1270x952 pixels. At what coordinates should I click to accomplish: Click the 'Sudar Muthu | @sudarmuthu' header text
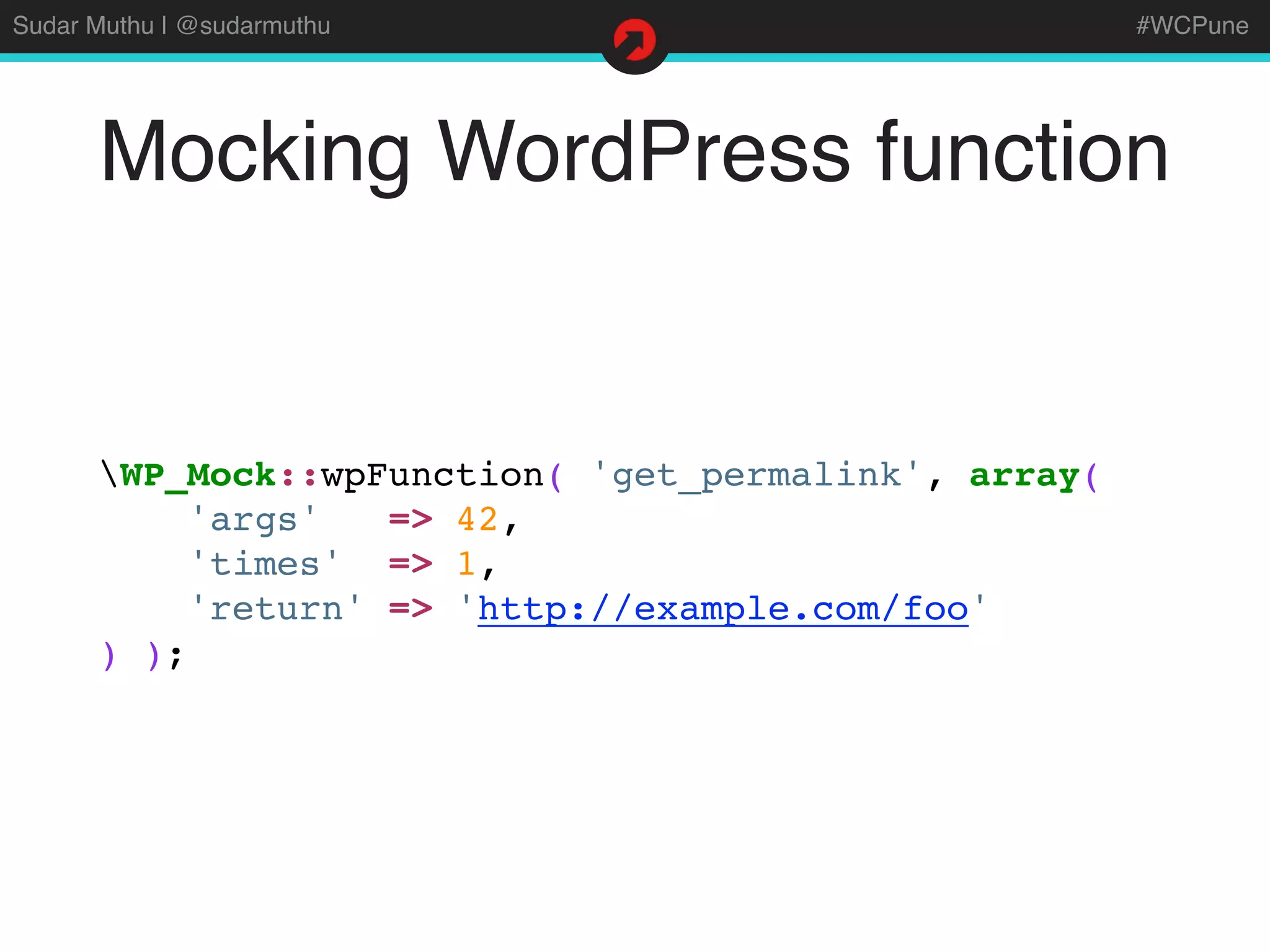(171, 25)
